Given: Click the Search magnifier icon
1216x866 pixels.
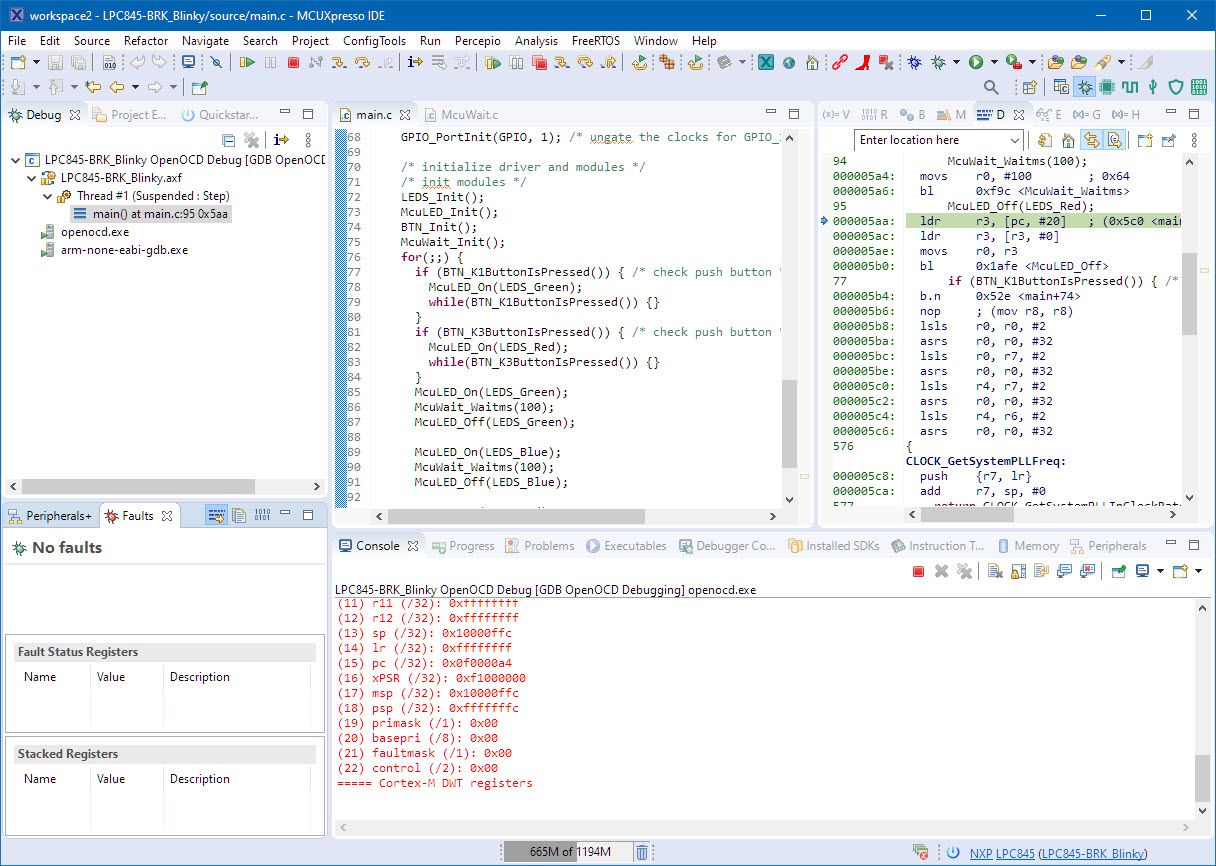Looking at the screenshot, I should 991,88.
